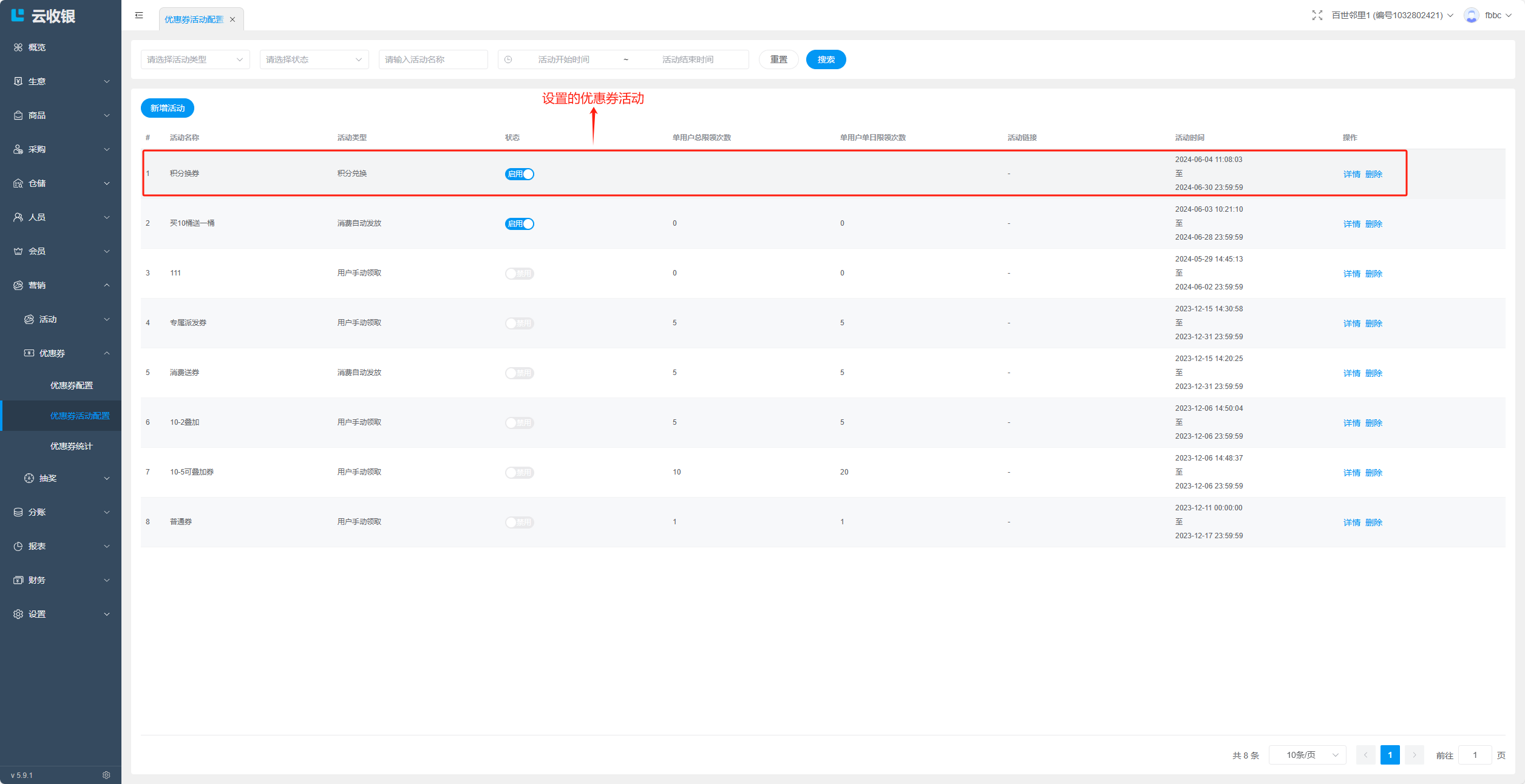This screenshot has height=784, width=1525.
Task: Click the 新增活动 button
Action: pyautogui.click(x=168, y=108)
